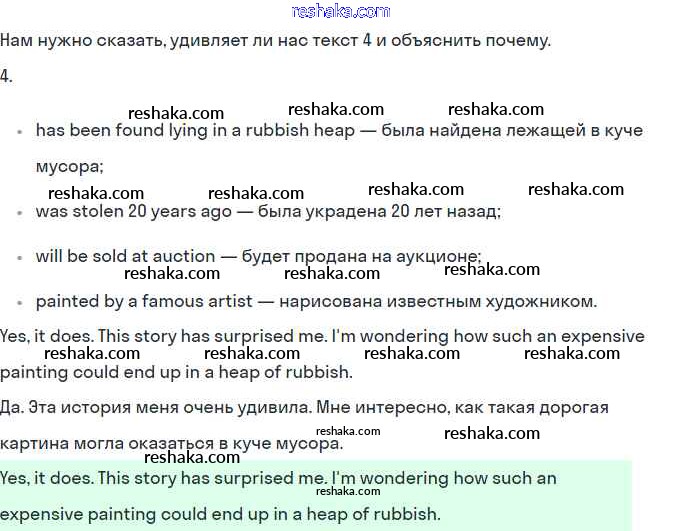Click the bullet marker before "will be sold"
This screenshot has height=531, width=680.
19,257
